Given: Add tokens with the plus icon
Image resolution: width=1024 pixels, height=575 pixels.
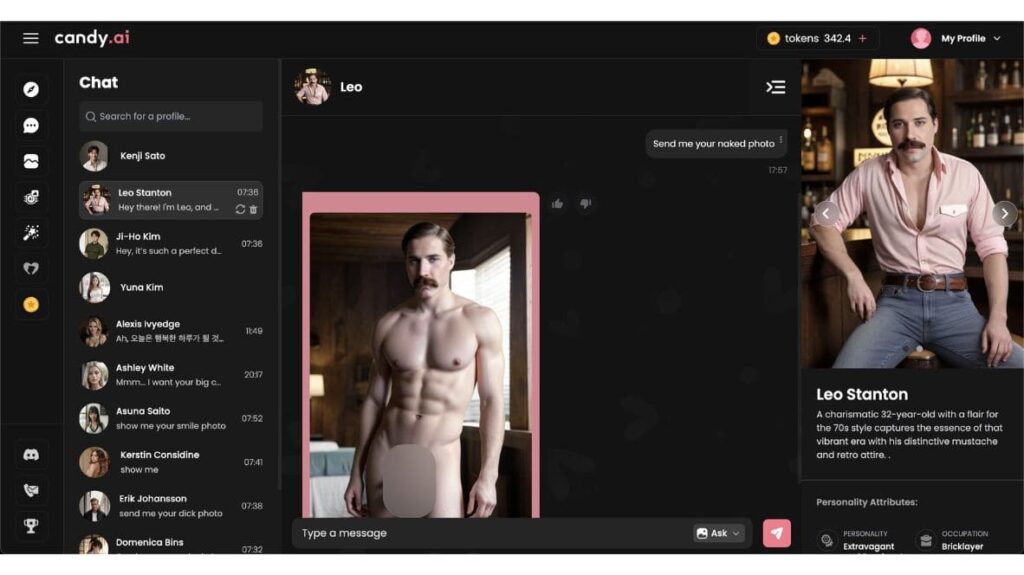Looking at the screenshot, I should coord(862,39).
